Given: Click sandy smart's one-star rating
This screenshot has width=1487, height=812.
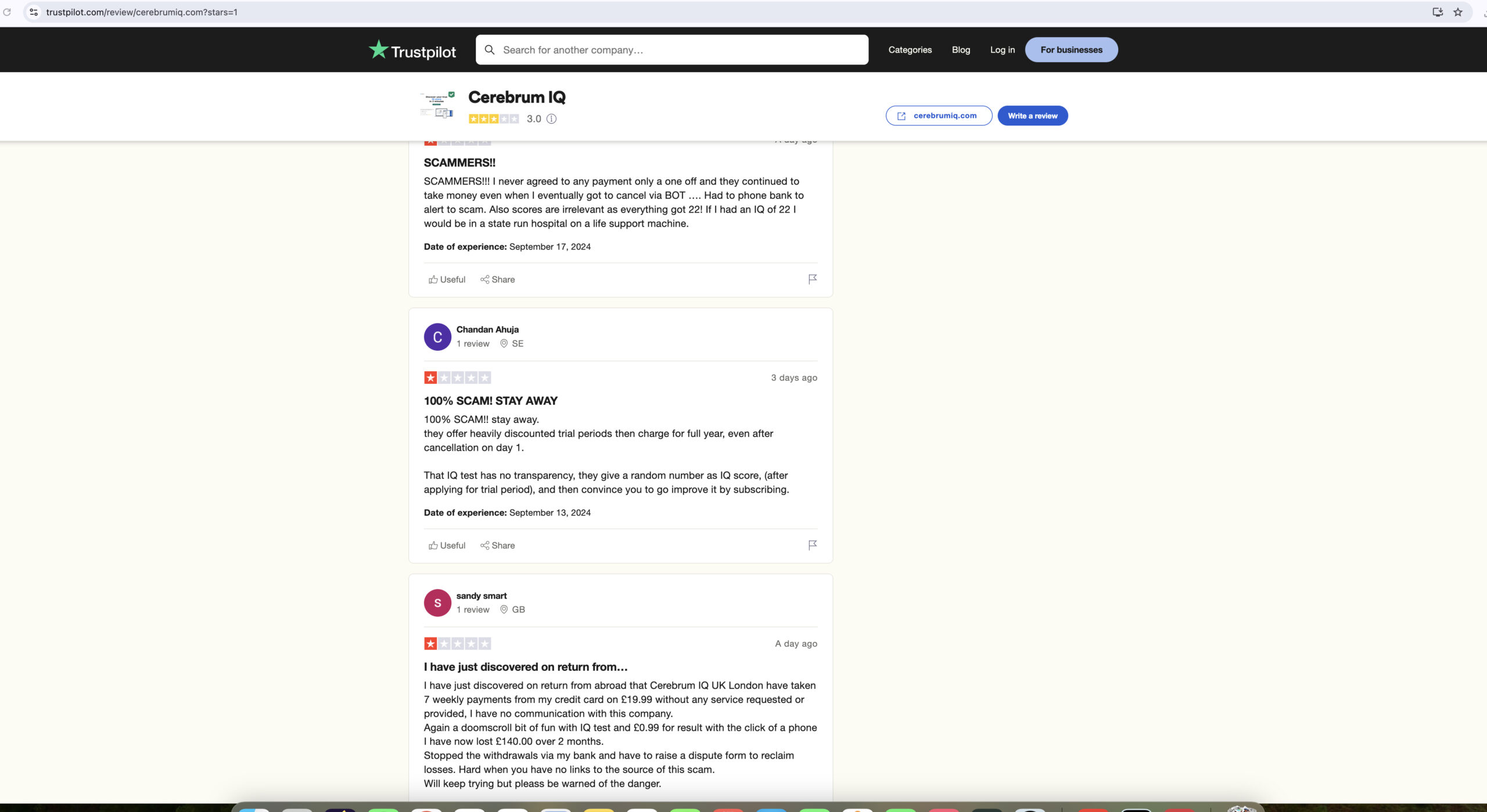Looking at the screenshot, I should (457, 644).
